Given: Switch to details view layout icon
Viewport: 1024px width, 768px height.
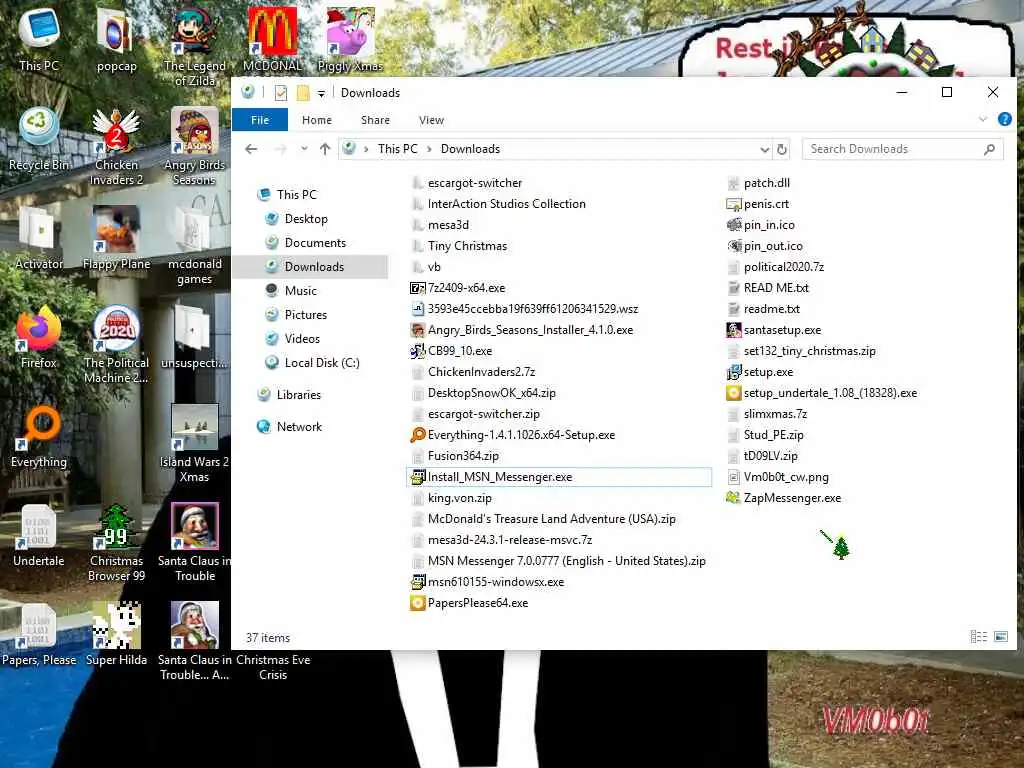Looking at the screenshot, I should (978, 636).
